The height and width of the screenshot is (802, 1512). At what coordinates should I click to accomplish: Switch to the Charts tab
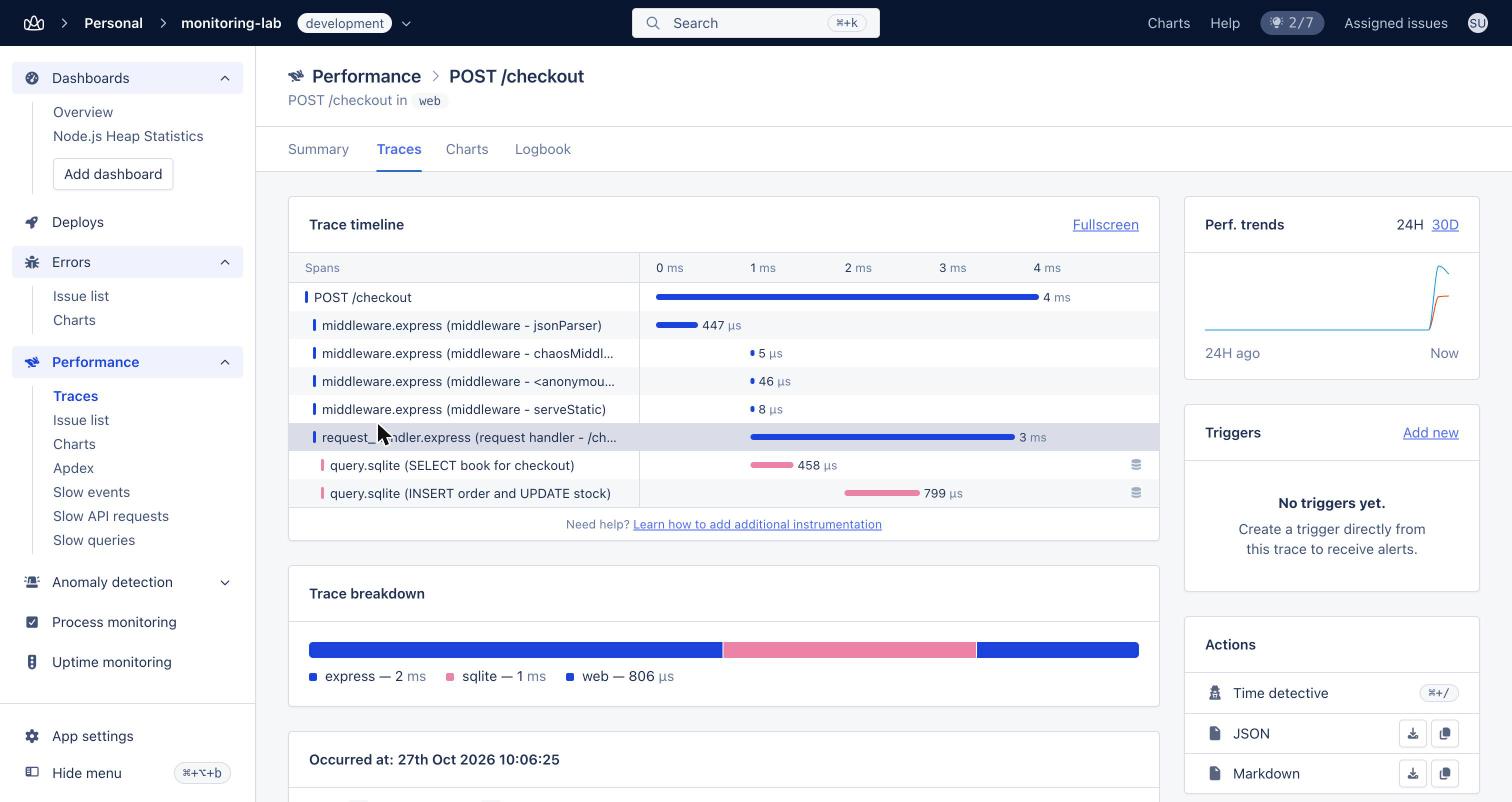coord(467,149)
